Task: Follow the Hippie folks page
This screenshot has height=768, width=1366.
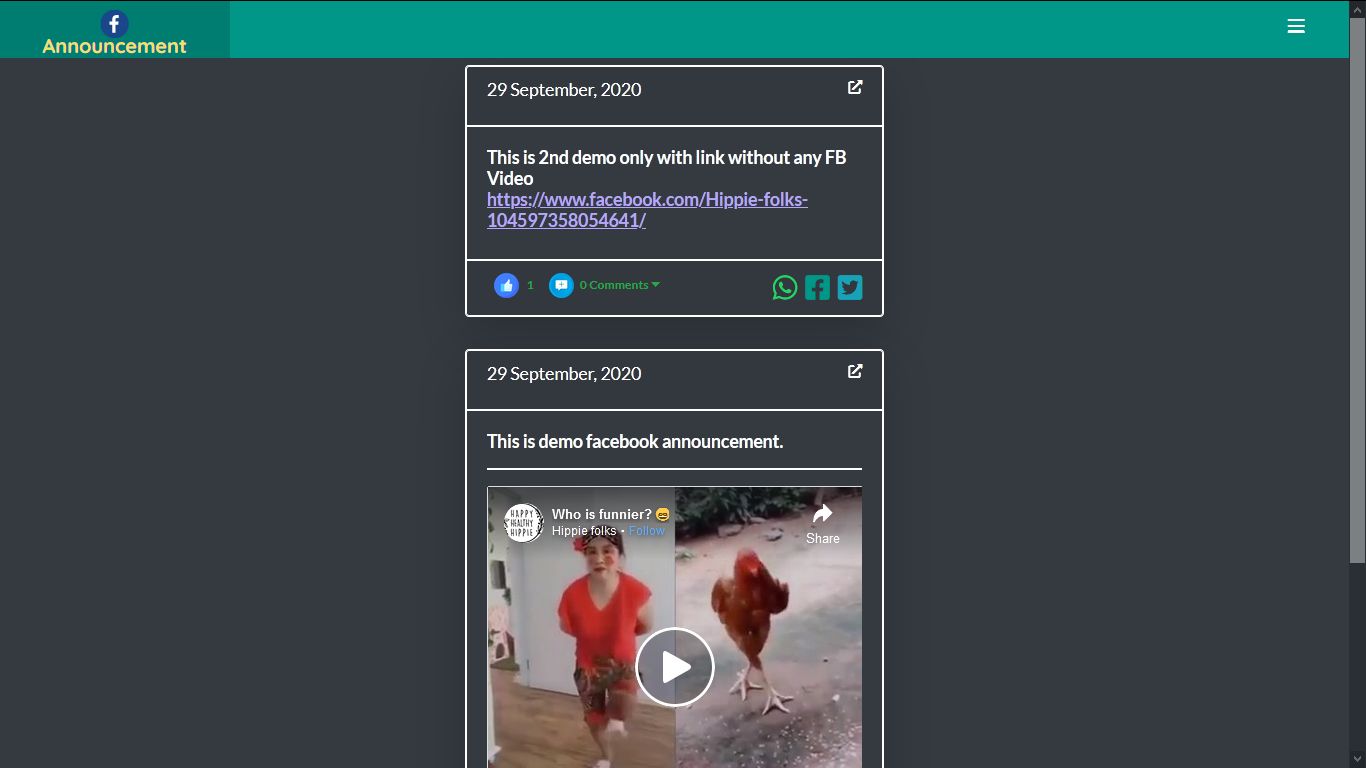Action: point(646,530)
